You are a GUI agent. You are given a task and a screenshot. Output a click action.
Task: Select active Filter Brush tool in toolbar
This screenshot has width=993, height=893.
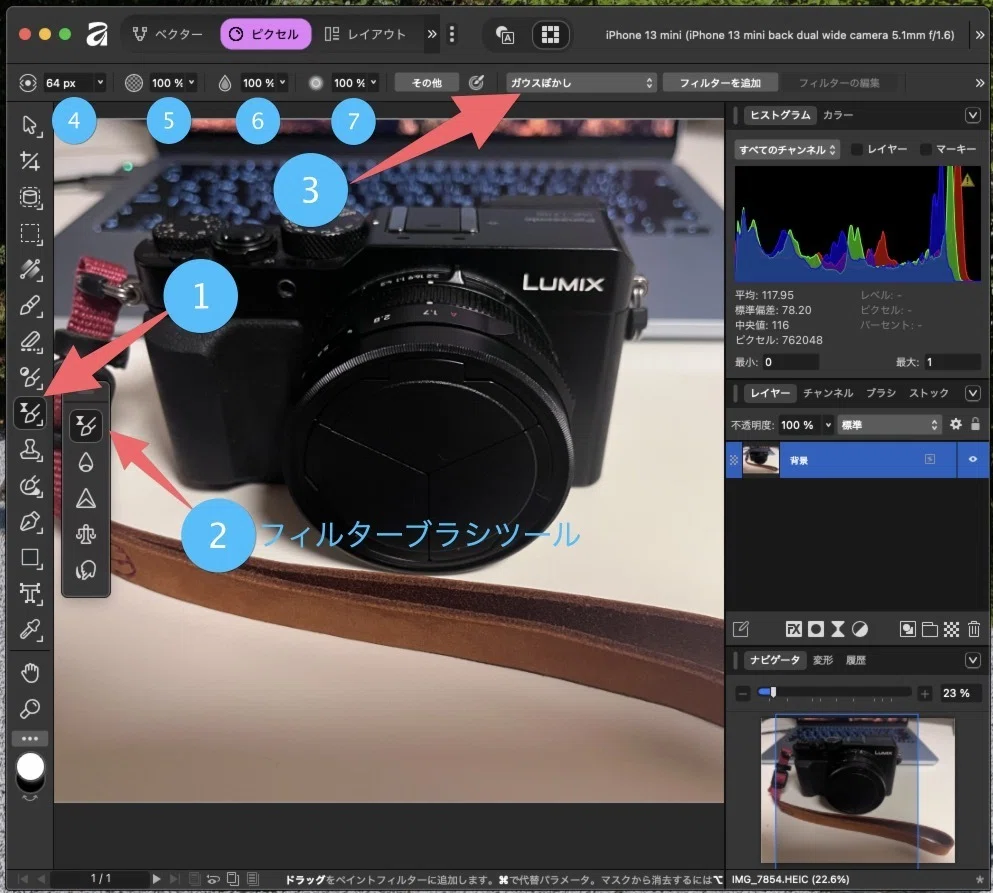[29, 414]
